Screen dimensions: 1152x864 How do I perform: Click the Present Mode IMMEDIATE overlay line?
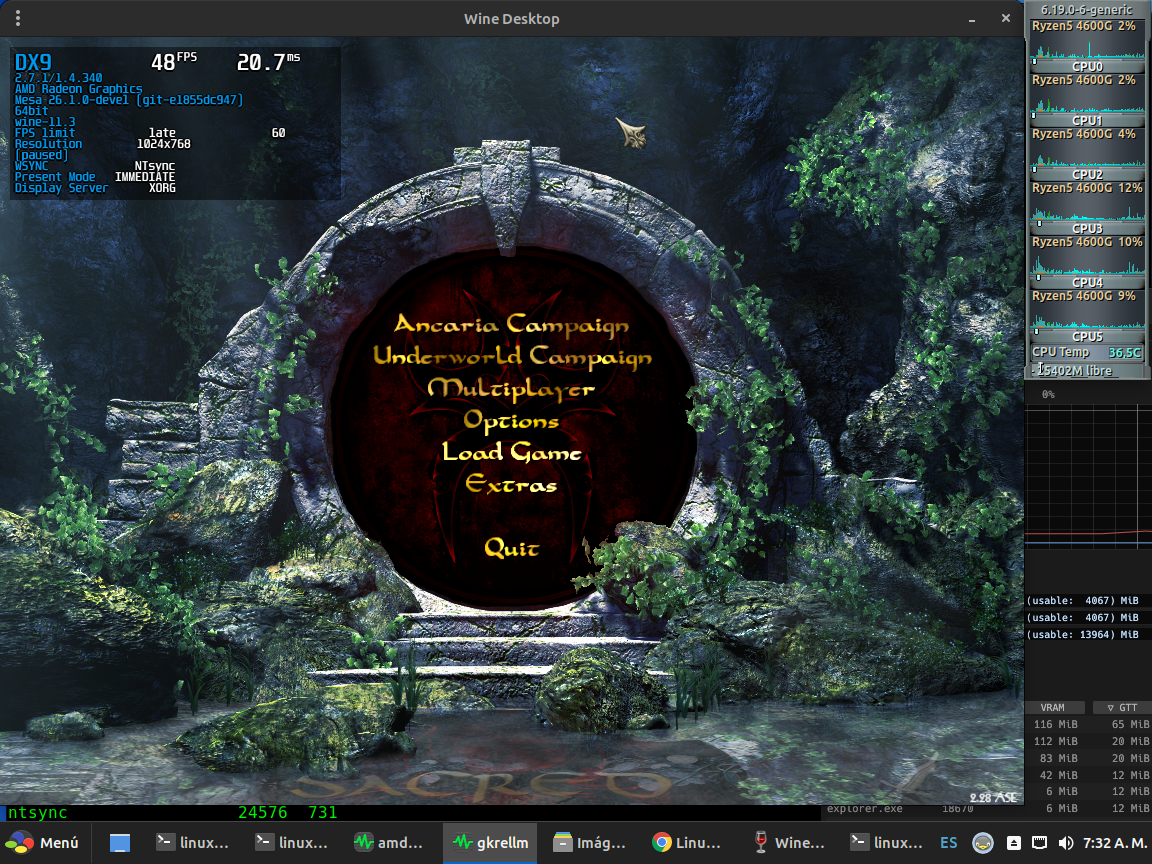click(x=95, y=177)
